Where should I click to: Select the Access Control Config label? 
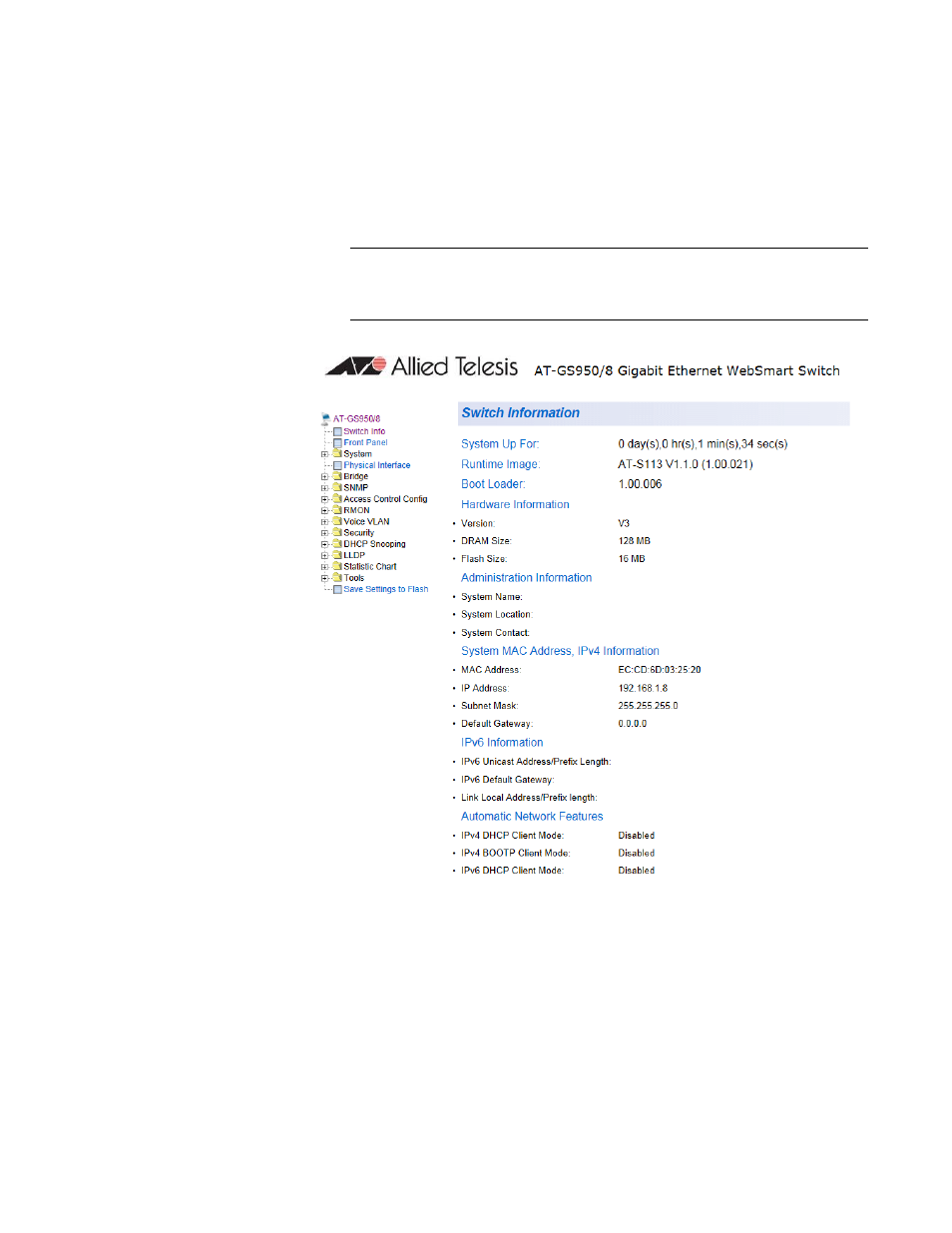point(385,499)
